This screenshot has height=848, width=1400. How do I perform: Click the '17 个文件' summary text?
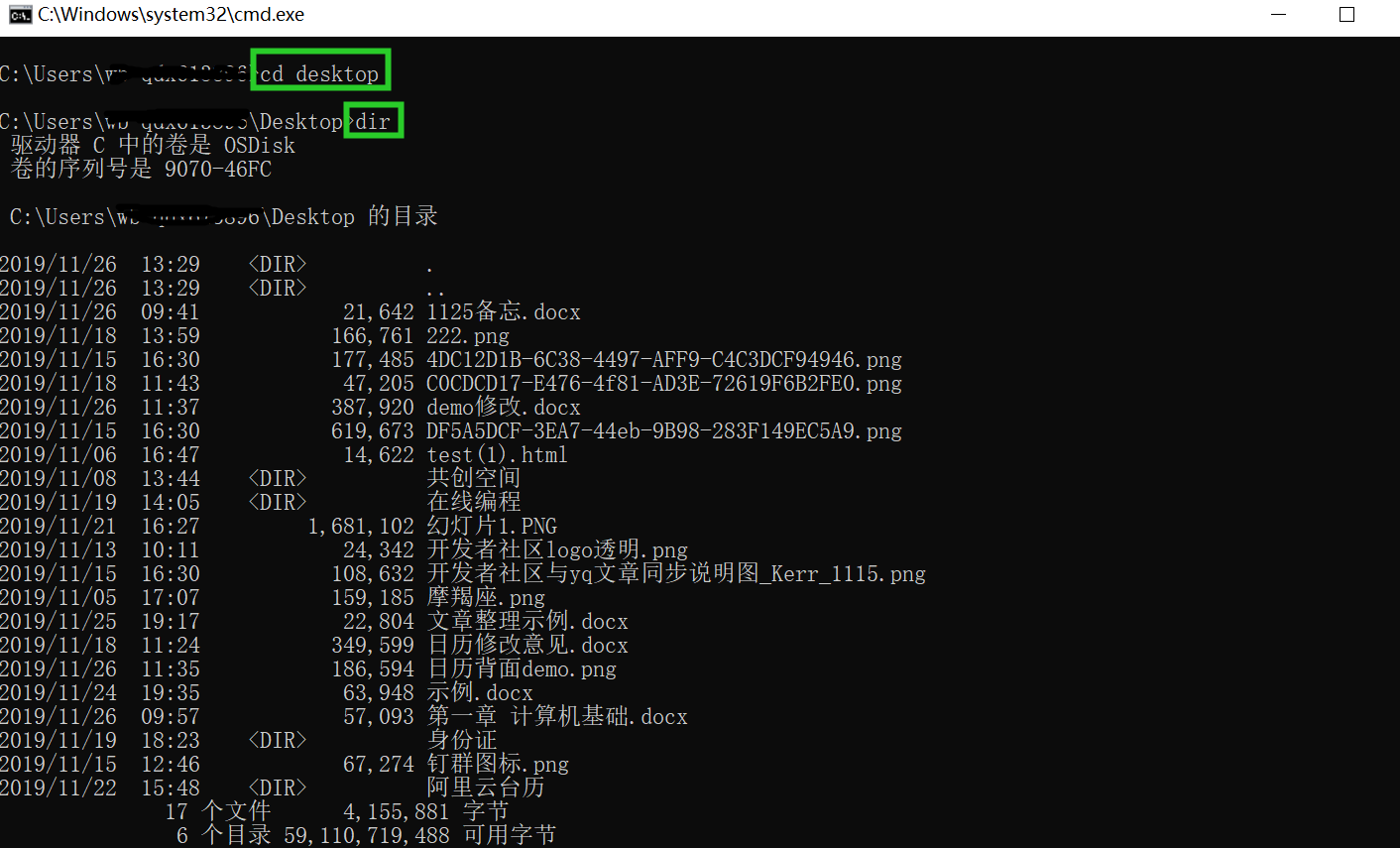coord(218,811)
